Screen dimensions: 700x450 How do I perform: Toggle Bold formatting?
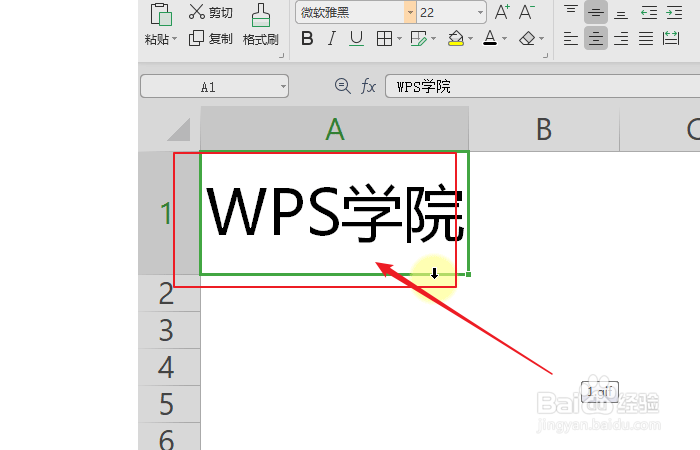point(307,38)
